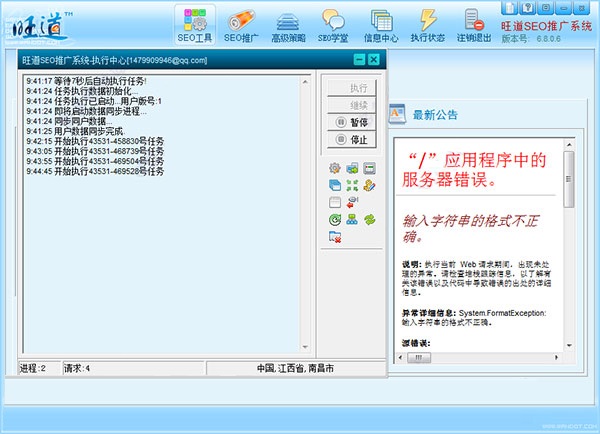The image size is (600, 434).
Task: Click the four green arrows expand icon
Action: click(352, 185)
